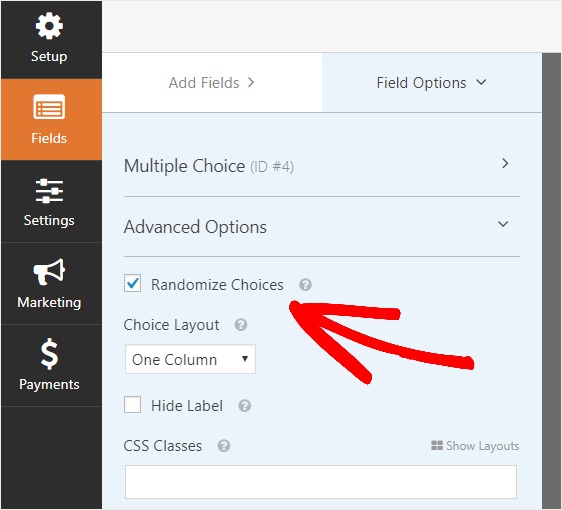The image size is (562, 510).
Task: Click help icon next to CSS Classes
Action: tap(224, 446)
